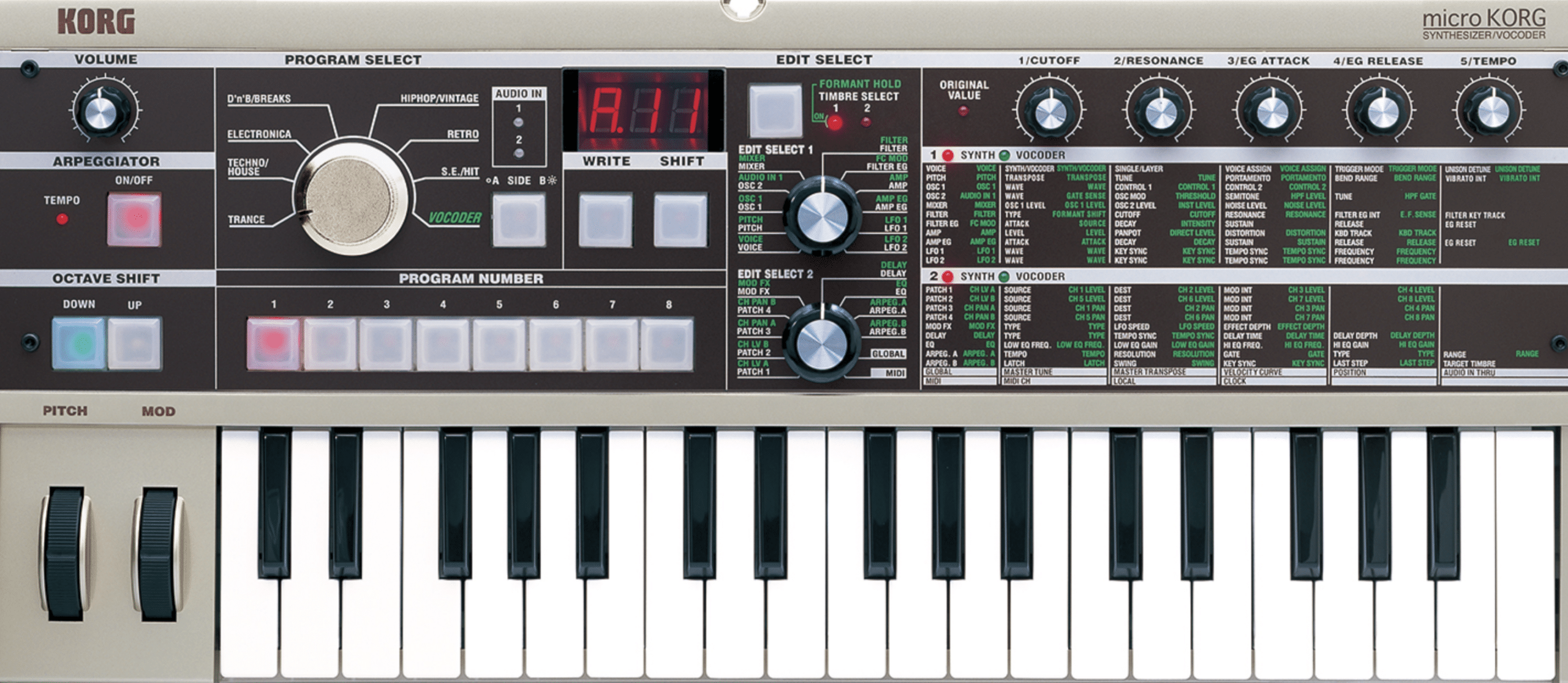Screen dimensions: 1568x683
Task: Adjust the 3/EG ATTACK knob
Action: 1270,112
